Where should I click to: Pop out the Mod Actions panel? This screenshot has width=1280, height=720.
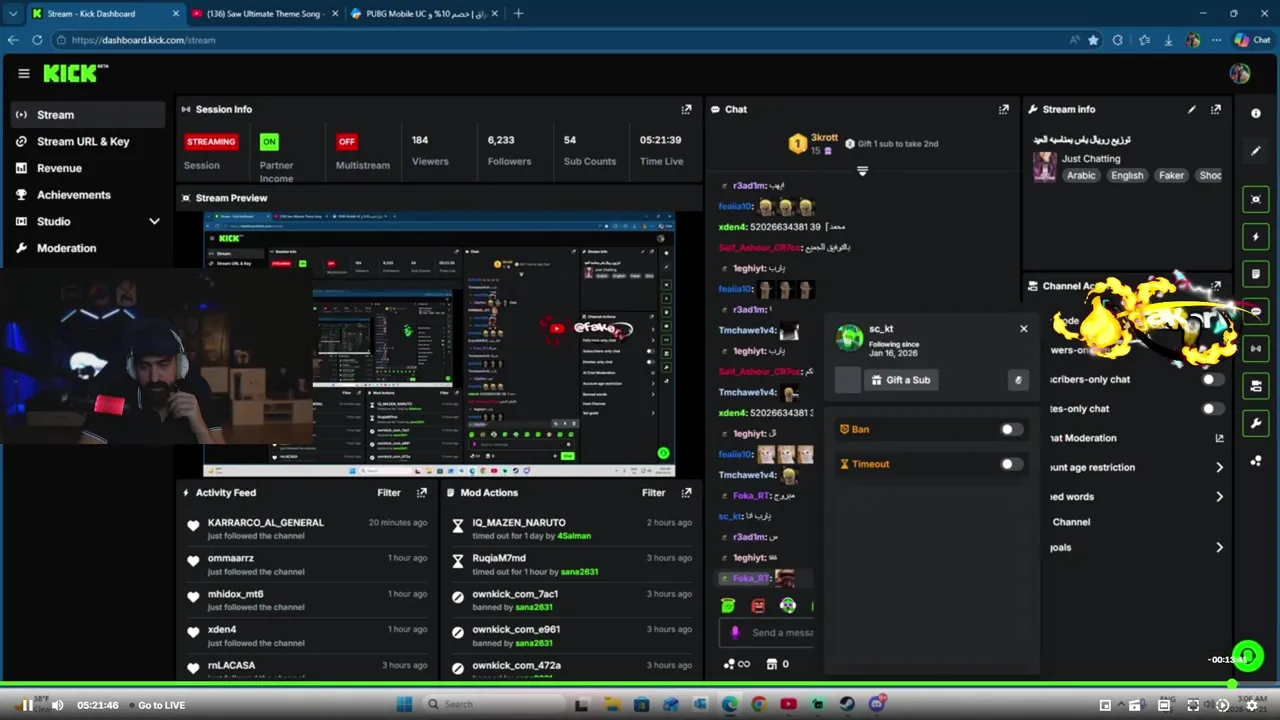[686, 492]
